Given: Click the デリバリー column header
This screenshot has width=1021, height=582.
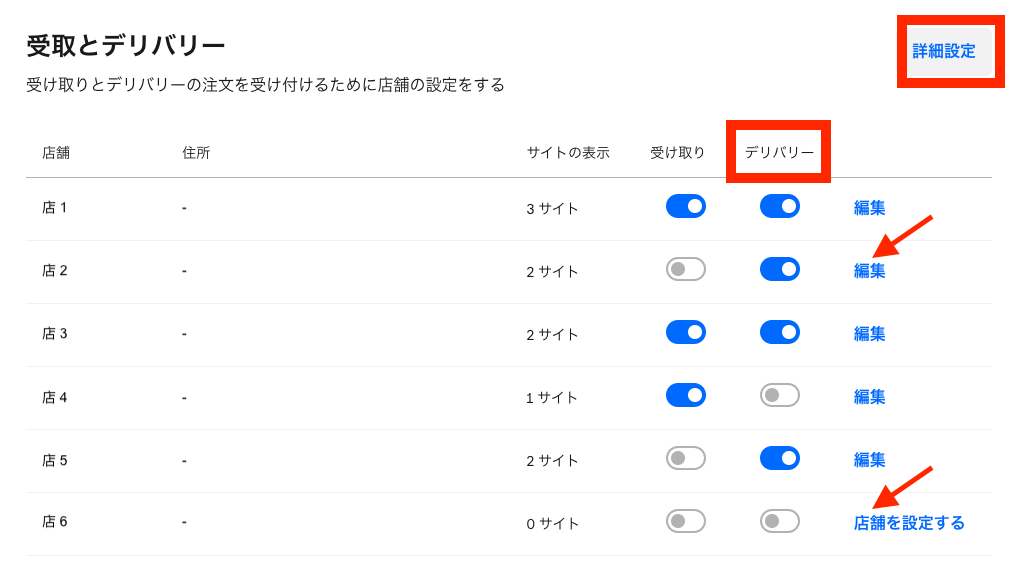Looking at the screenshot, I should (x=779, y=152).
